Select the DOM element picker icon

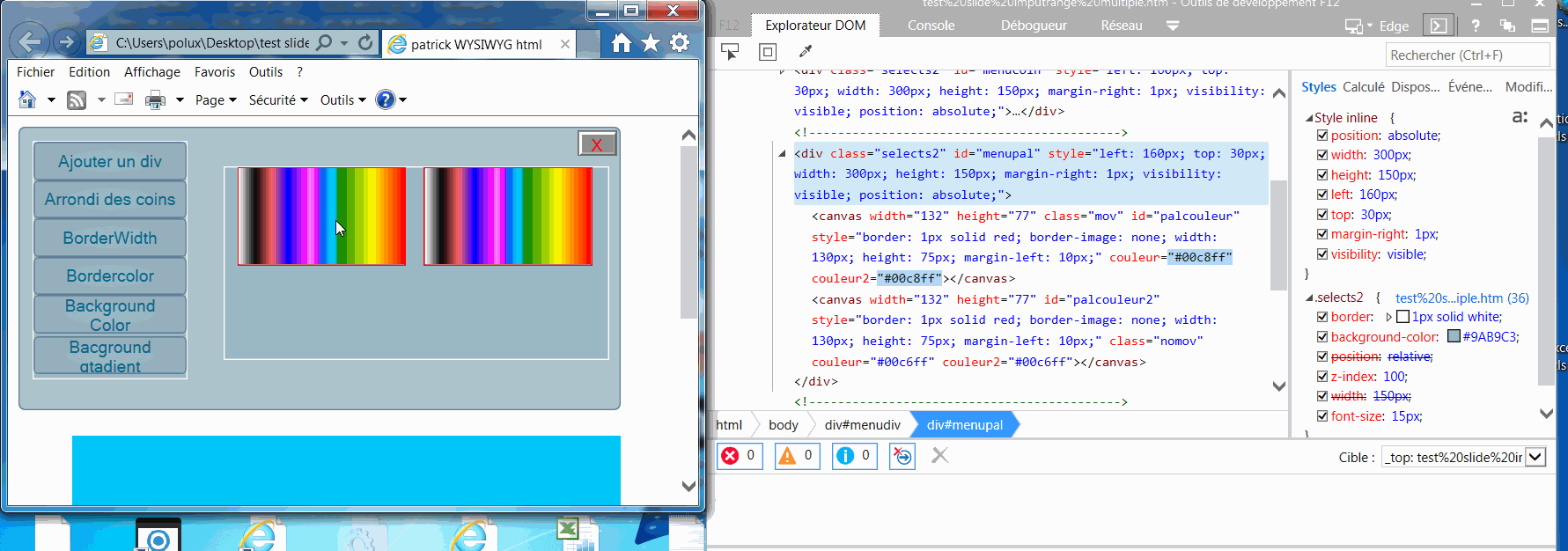coord(730,52)
